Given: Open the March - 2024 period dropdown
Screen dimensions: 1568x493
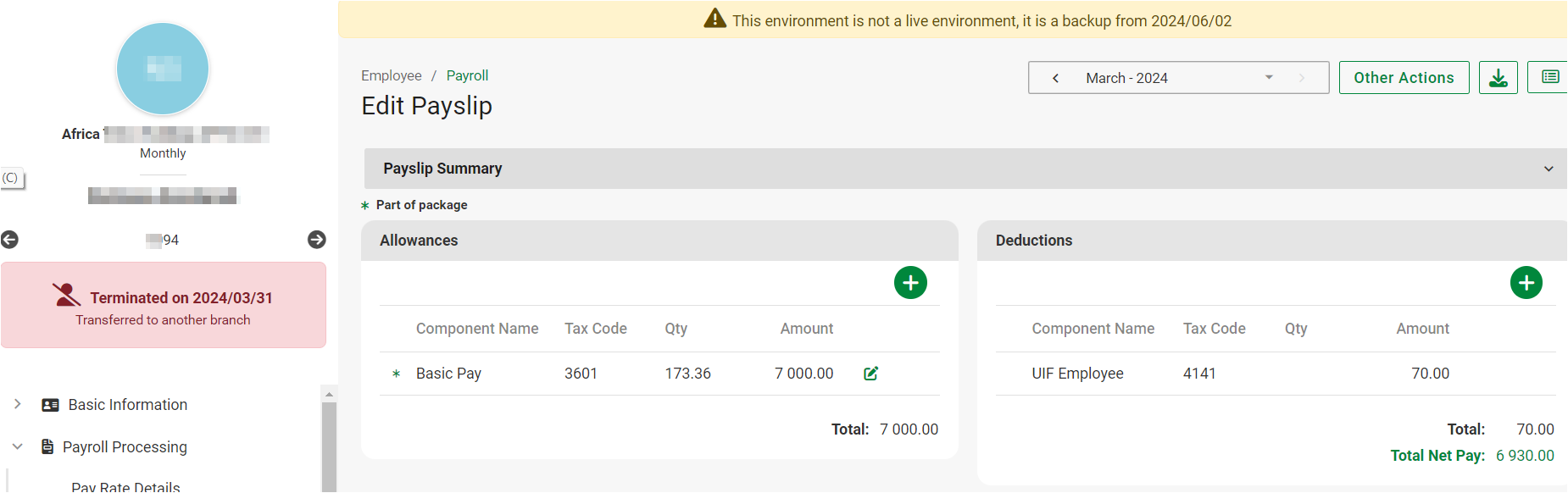Looking at the screenshot, I should click(x=1268, y=78).
